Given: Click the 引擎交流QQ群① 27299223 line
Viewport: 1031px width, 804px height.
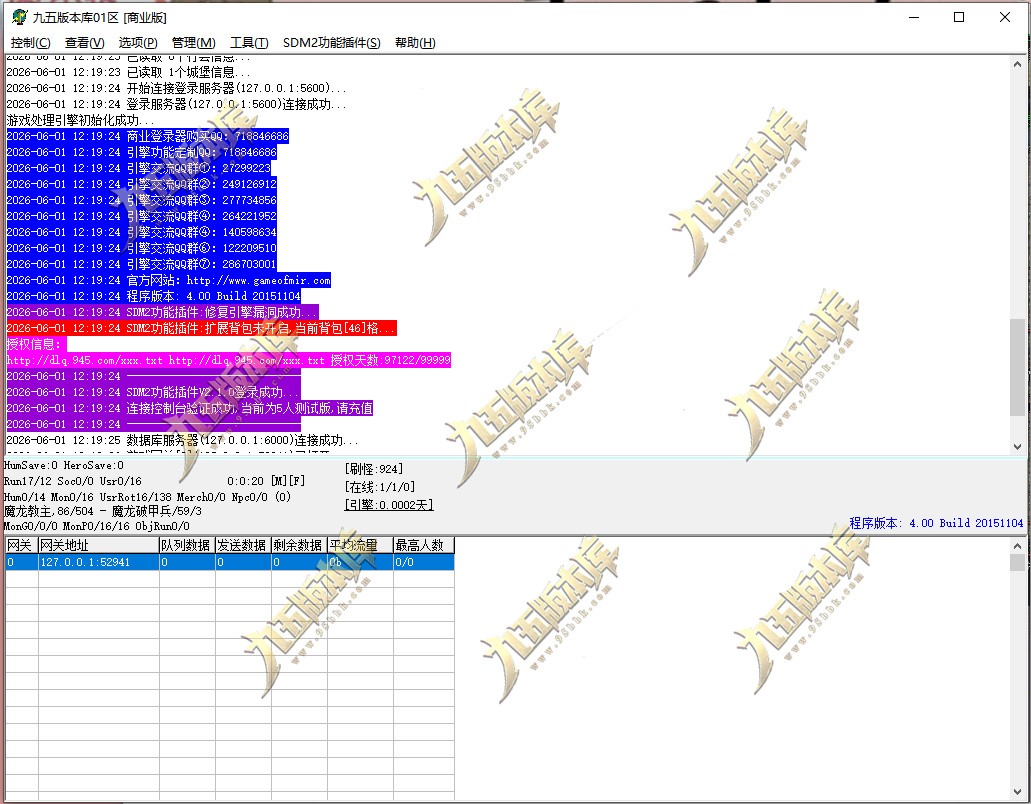Looking at the screenshot, I should point(139,168).
